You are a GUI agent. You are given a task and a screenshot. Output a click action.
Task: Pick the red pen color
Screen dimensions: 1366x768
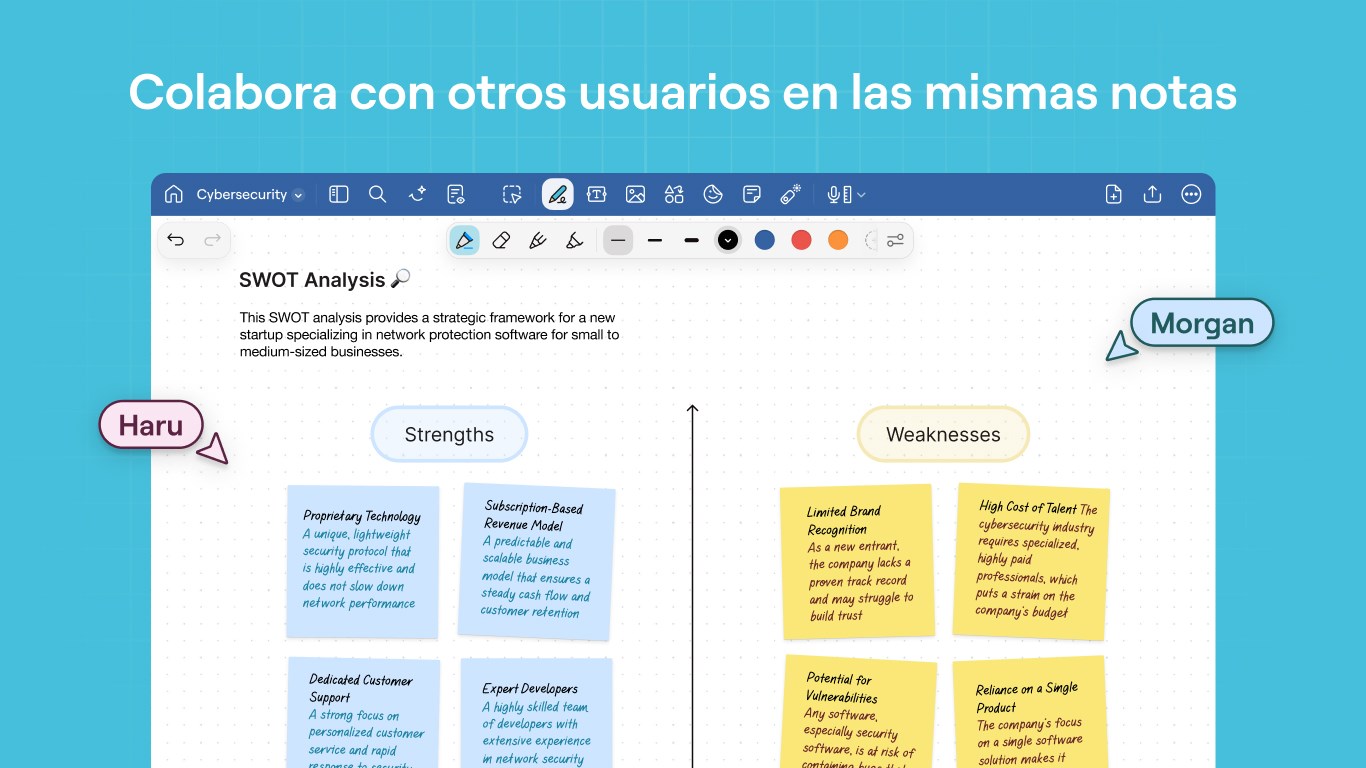click(x=801, y=240)
